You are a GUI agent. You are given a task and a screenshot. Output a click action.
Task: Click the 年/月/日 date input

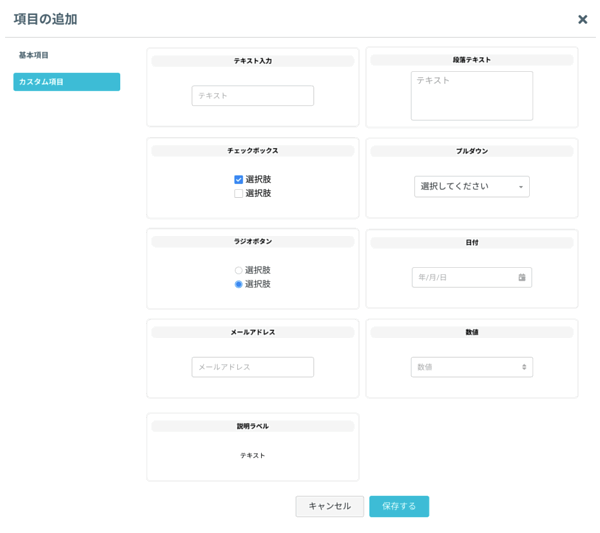click(x=472, y=277)
